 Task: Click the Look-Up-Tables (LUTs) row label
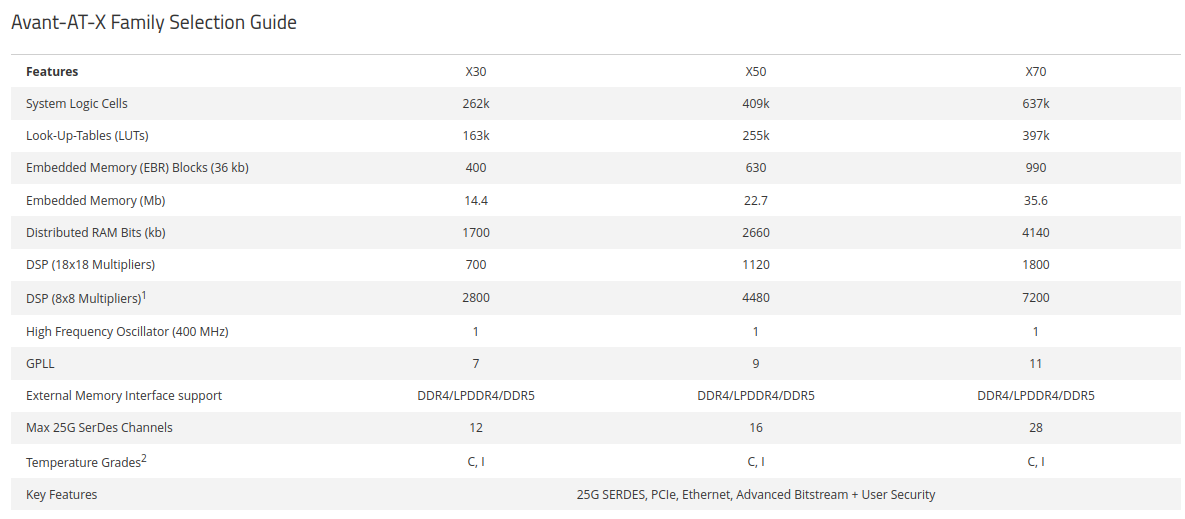tap(87, 136)
